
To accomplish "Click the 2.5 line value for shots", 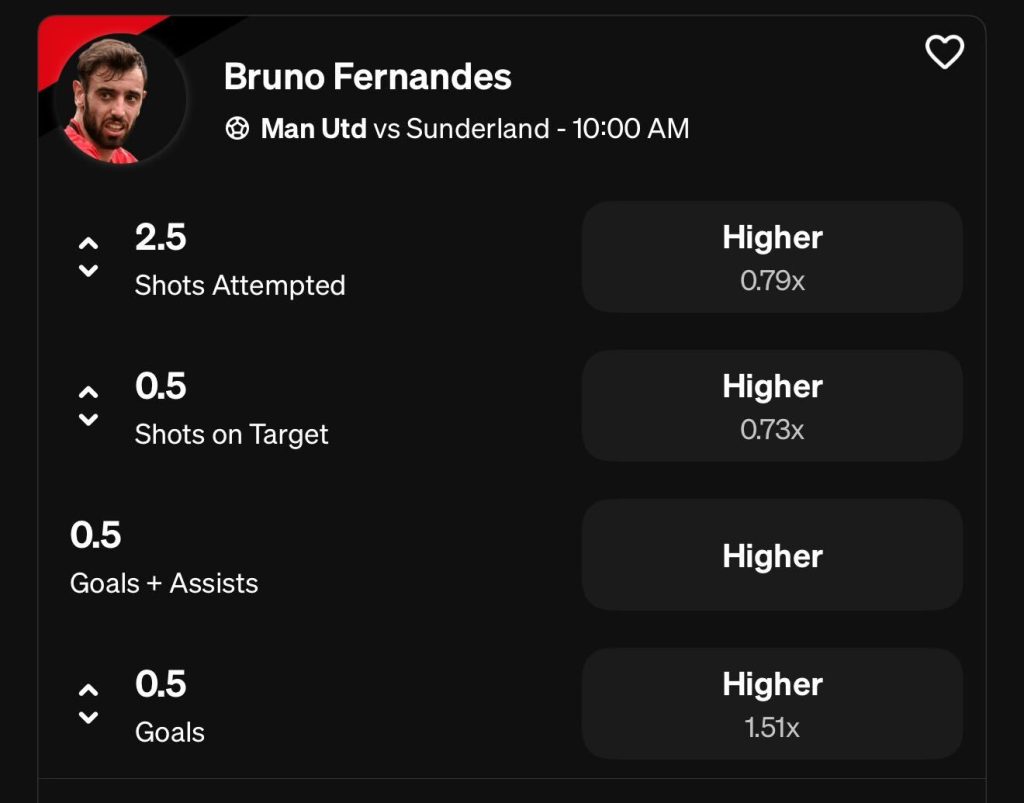I will click(x=161, y=238).
